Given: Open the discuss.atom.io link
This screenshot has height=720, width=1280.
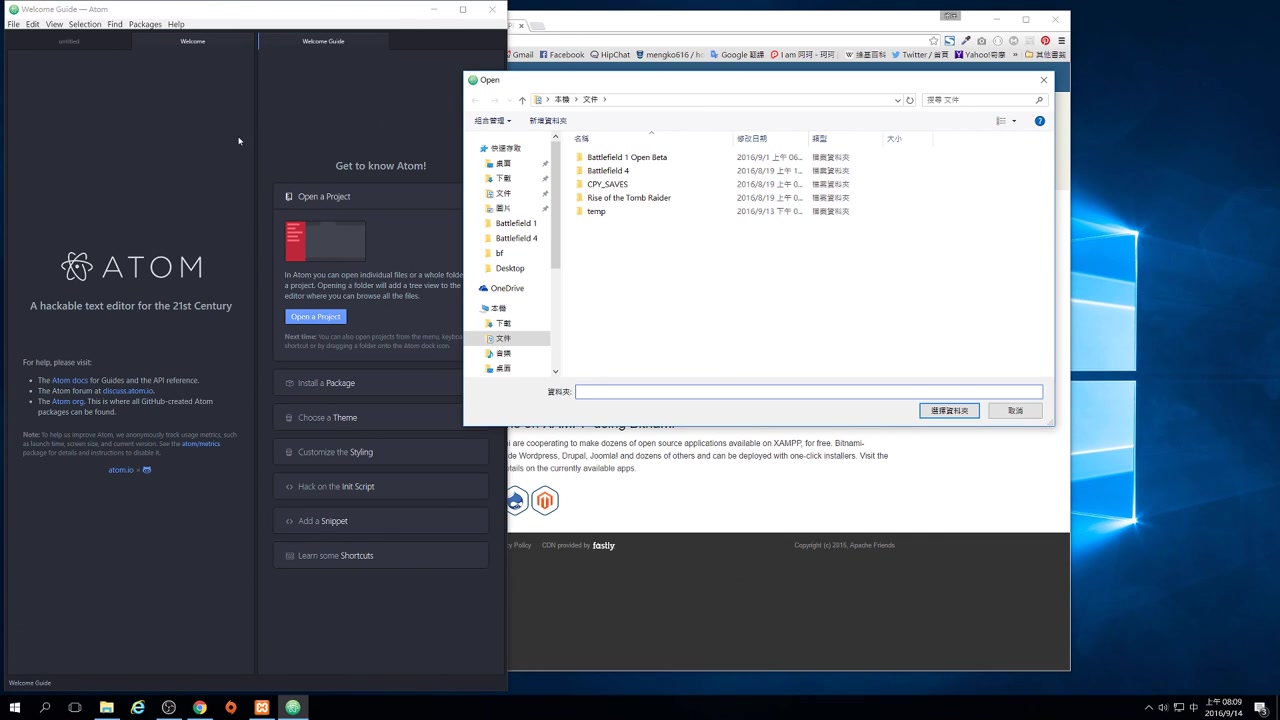Looking at the screenshot, I should click(x=128, y=391).
